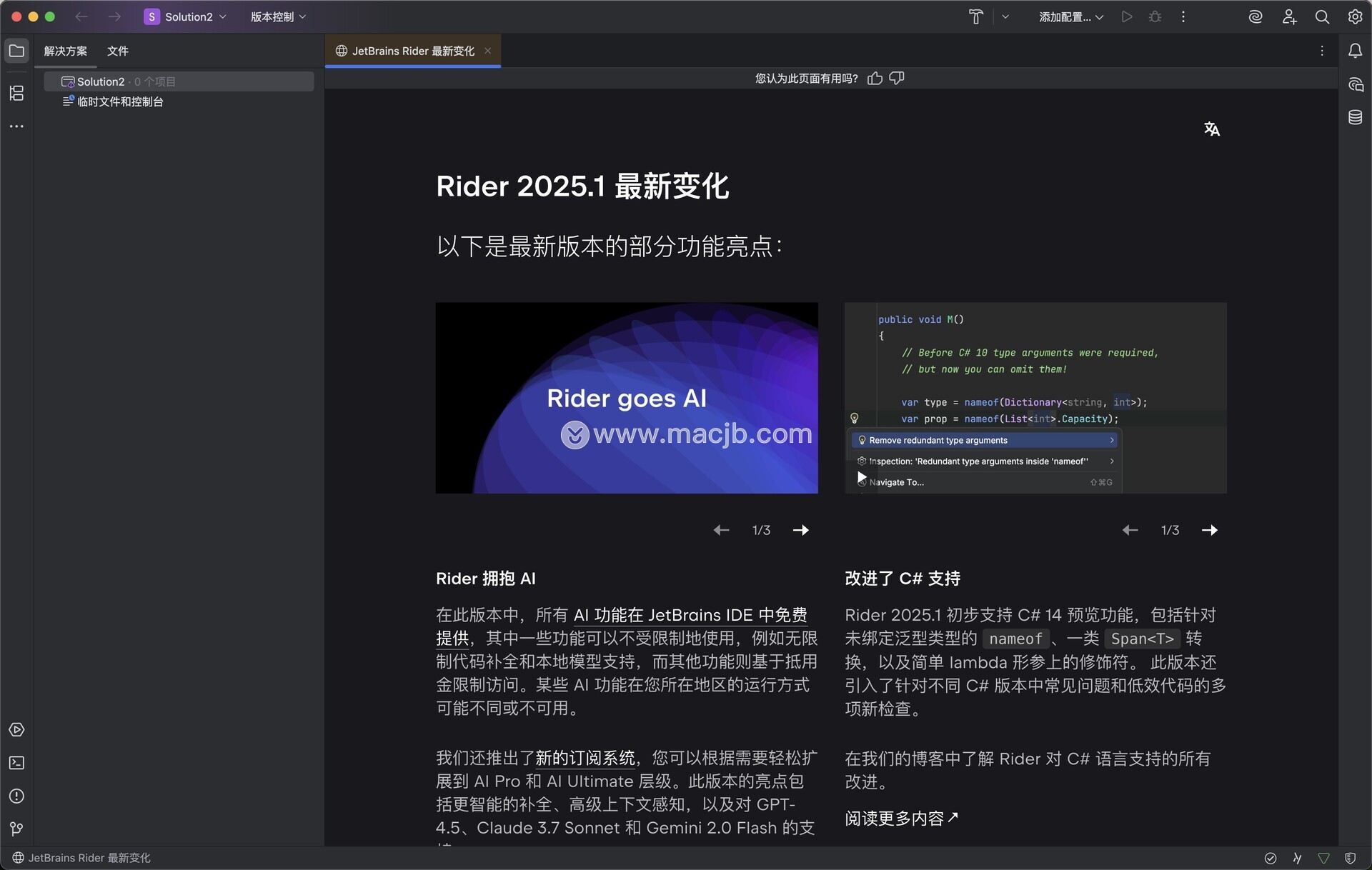Click the translate page icon
This screenshot has height=870, width=1372.
[1212, 129]
